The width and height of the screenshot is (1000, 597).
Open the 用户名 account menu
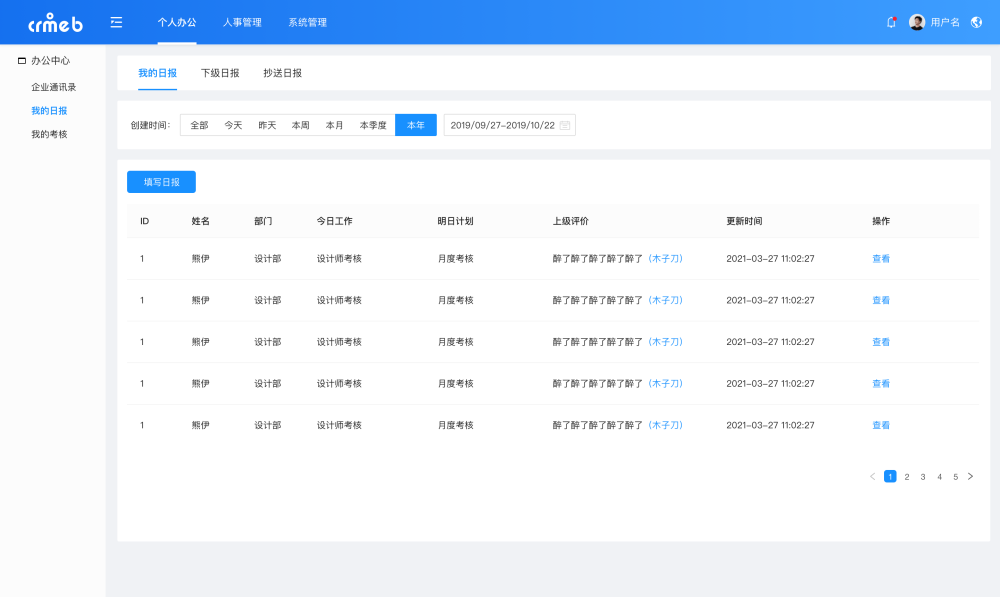coord(945,22)
